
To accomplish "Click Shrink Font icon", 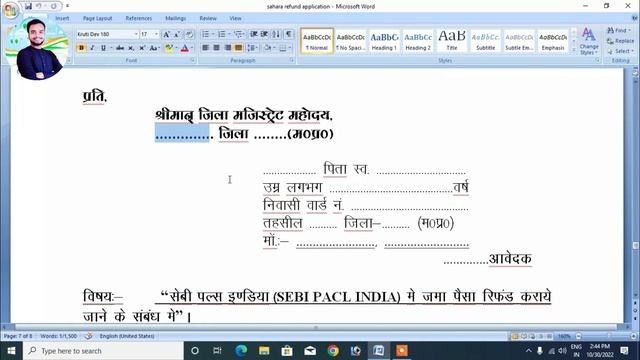I will coord(177,35).
